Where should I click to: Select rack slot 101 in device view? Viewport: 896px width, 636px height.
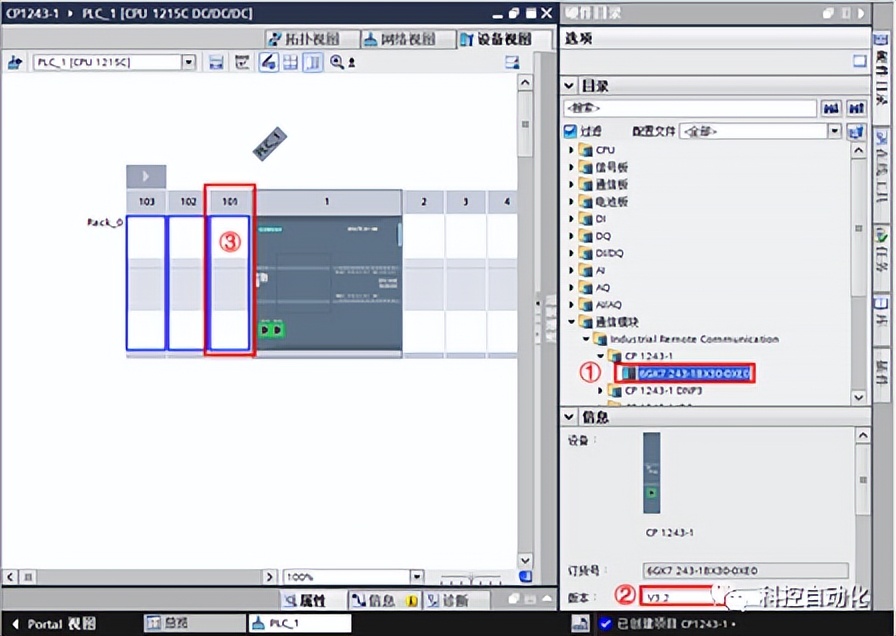coord(229,270)
